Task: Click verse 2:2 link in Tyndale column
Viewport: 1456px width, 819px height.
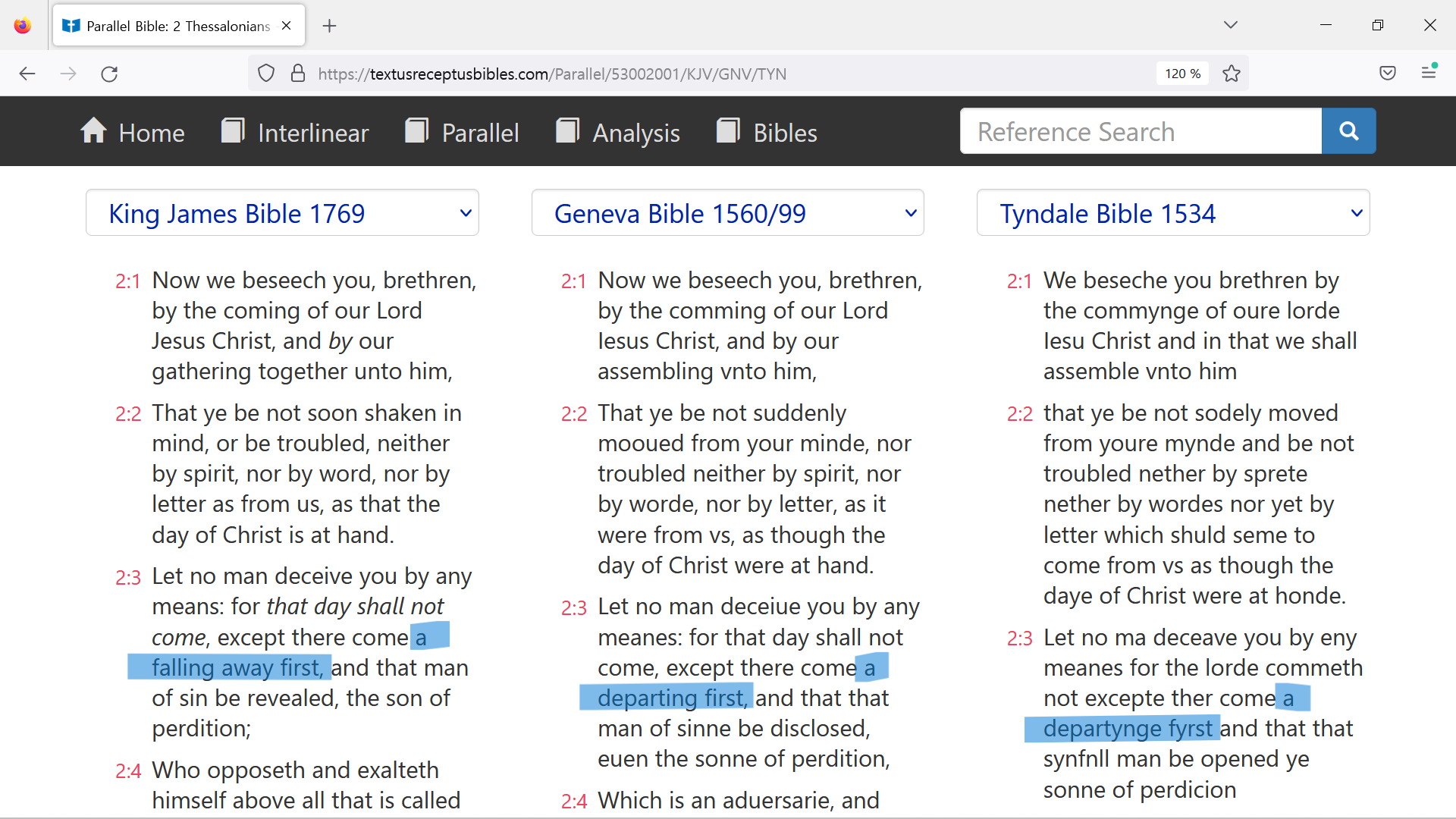Action: [x=1020, y=414]
